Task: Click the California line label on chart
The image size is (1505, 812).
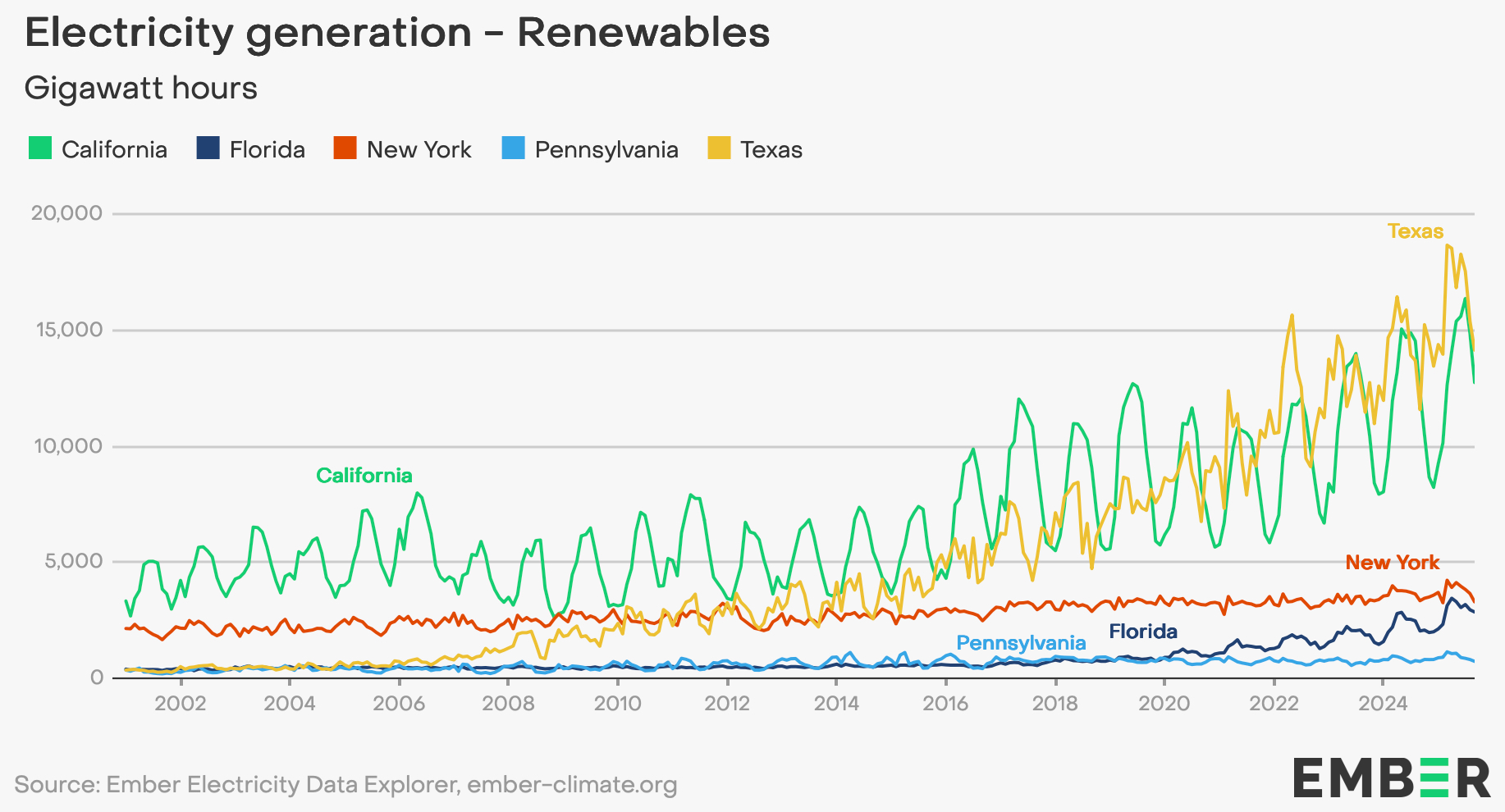Action: [x=364, y=476]
